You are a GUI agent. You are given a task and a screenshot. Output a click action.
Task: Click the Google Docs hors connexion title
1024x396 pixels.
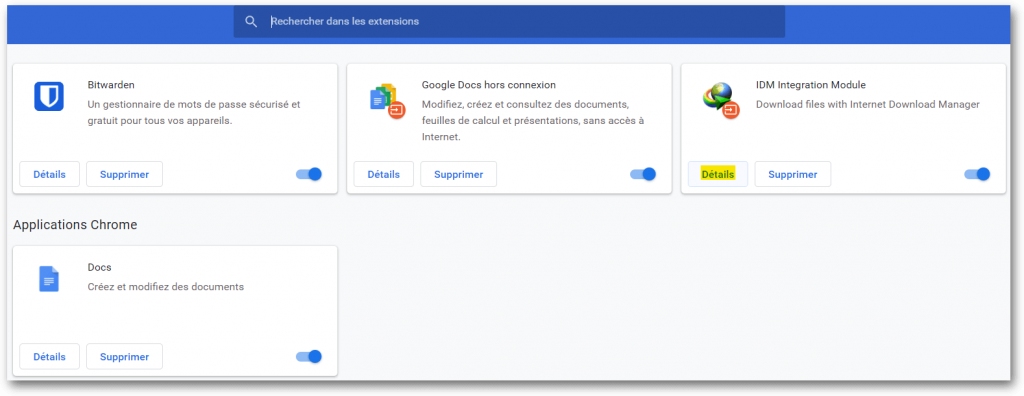[x=488, y=85]
